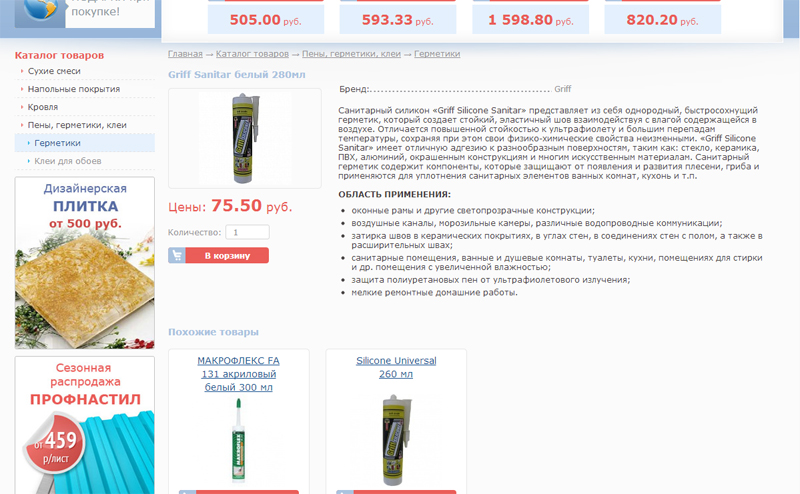This screenshot has height=494, width=800.
Task: Open МАКРОФЛЕКС FA 131 акриловый title link
Action: [238, 374]
